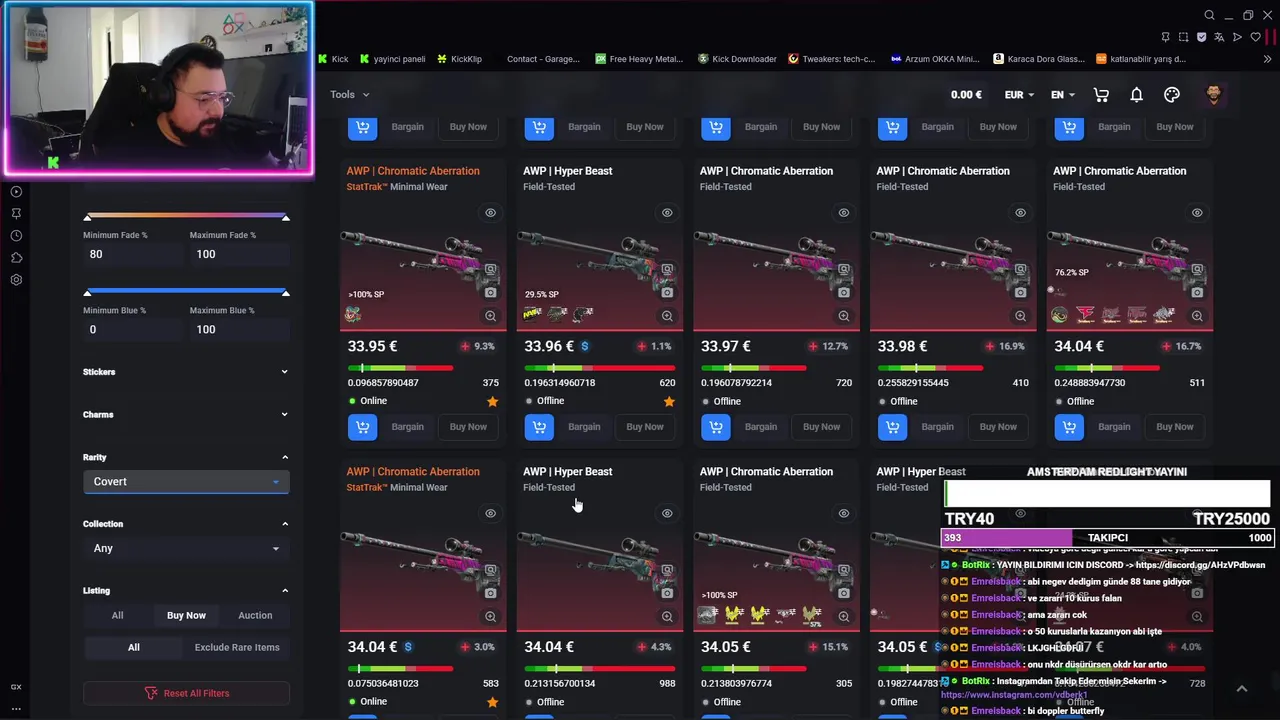This screenshot has width=1280, height=720.
Task: Toggle watch eye on the 33.97 € AWP
Action: (x=844, y=212)
